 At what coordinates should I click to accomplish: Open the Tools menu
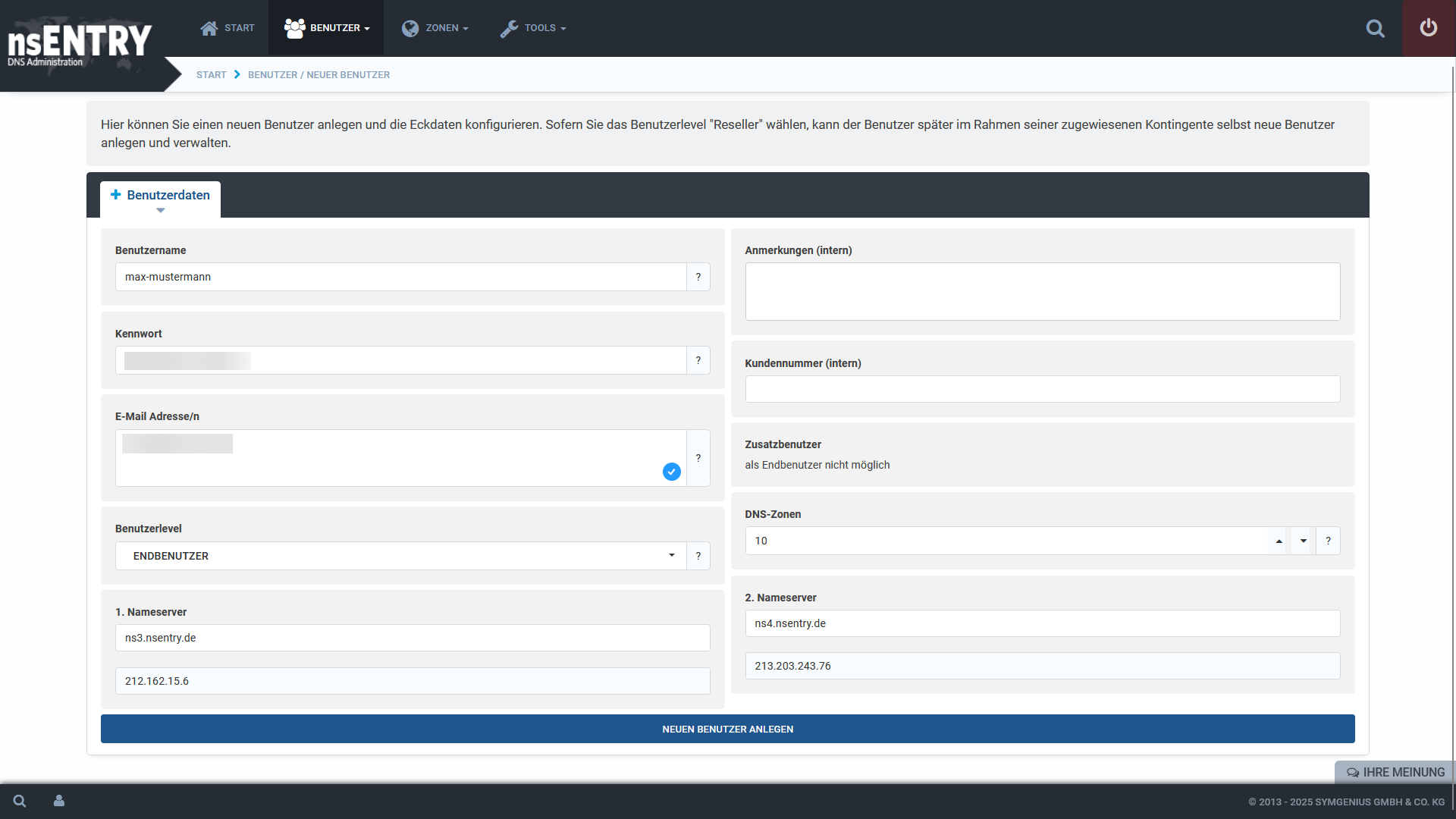pos(533,28)
